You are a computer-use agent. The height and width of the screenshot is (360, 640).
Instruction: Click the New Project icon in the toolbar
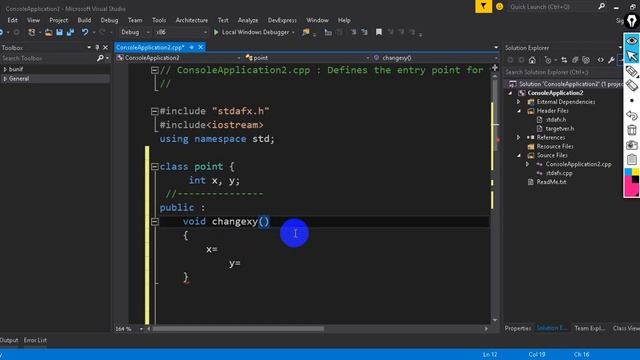tap(31, 32)
